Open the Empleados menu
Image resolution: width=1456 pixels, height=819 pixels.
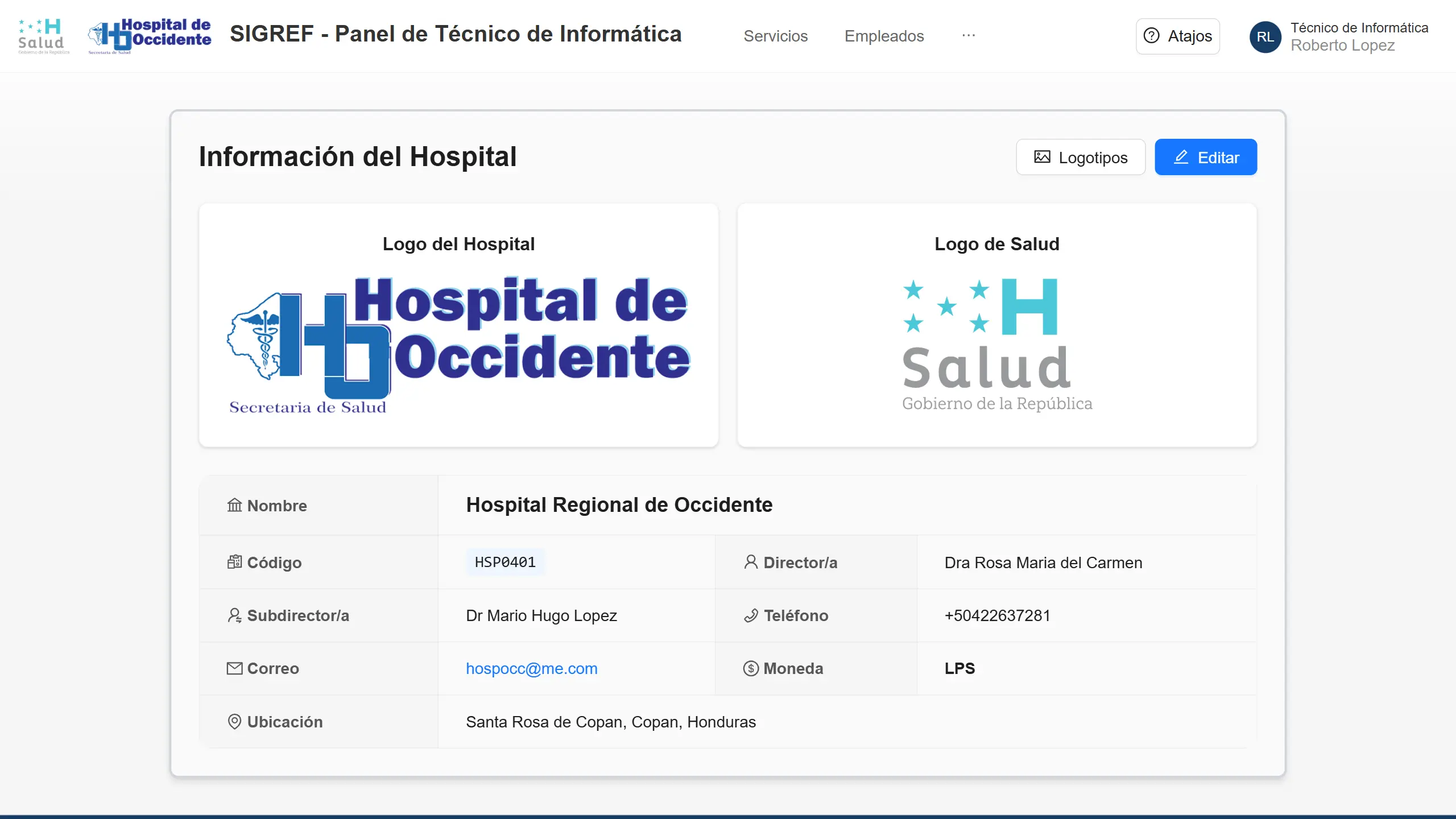[884, 36]
